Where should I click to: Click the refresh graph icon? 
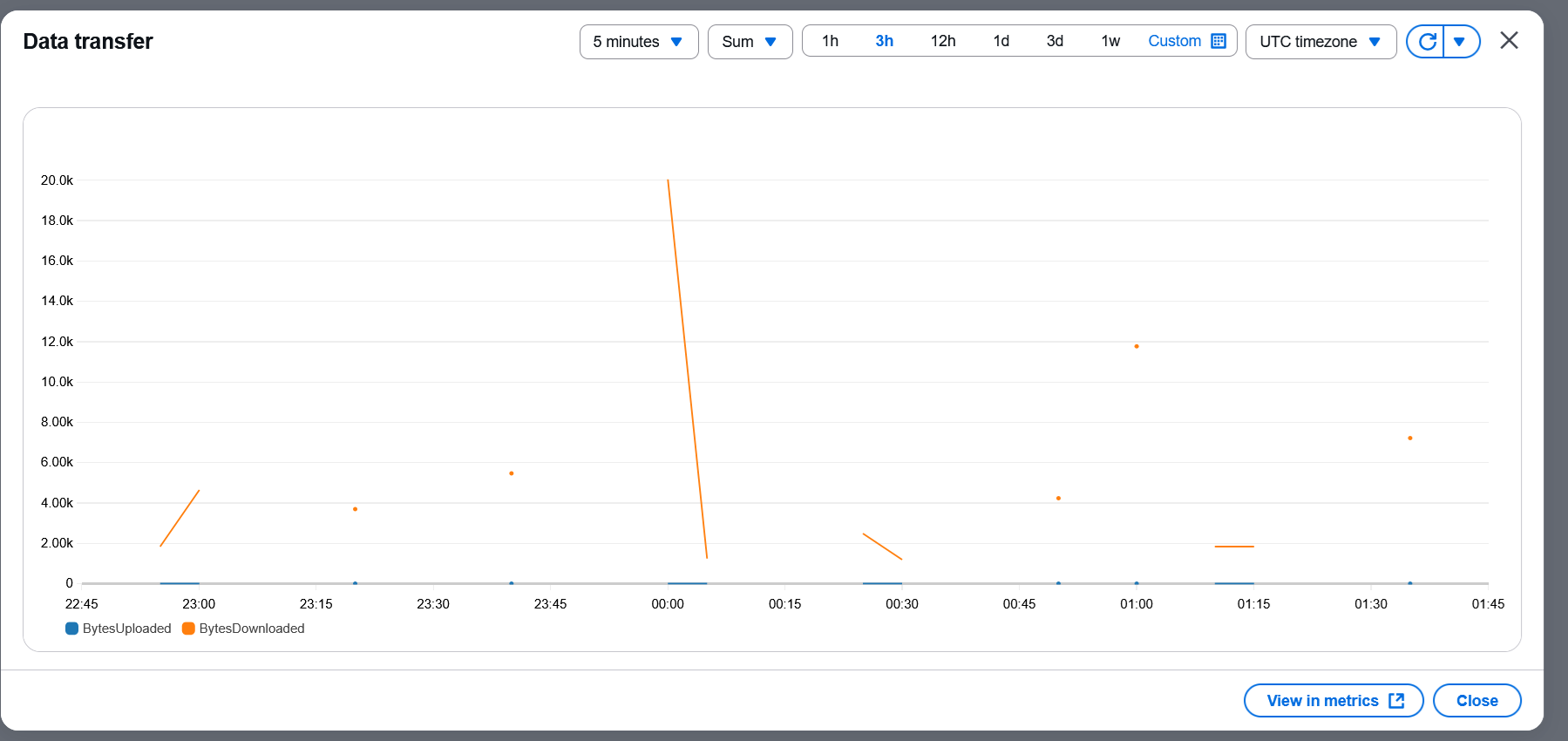(1426, 42)
